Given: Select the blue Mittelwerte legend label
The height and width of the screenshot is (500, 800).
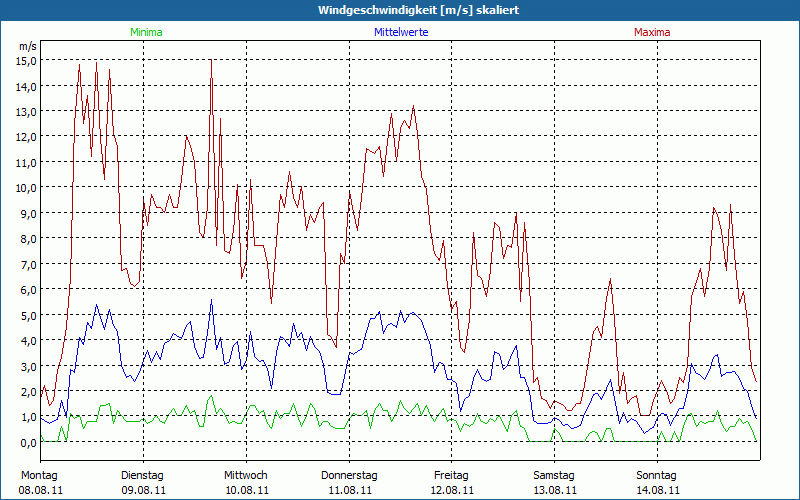Looking at the screenshot, I should 401,32.
